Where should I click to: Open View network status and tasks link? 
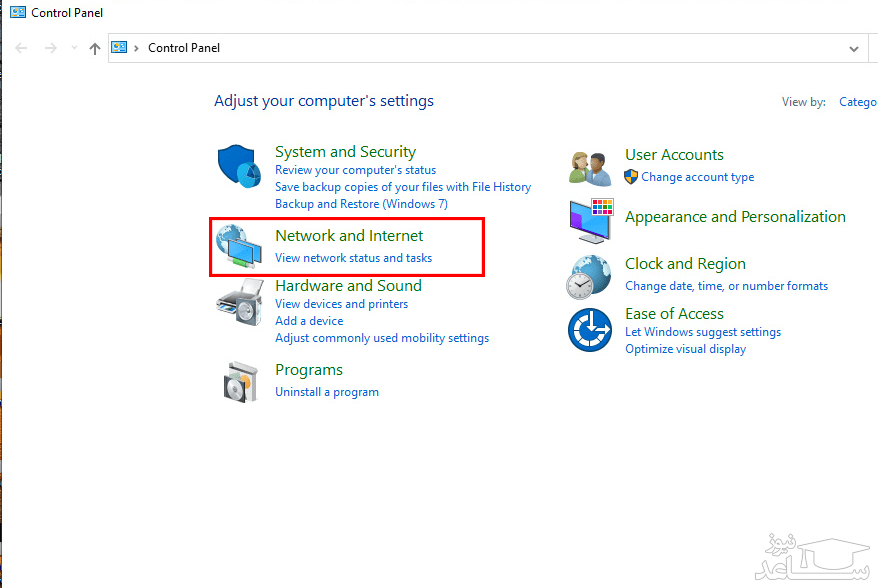point(353,258)
